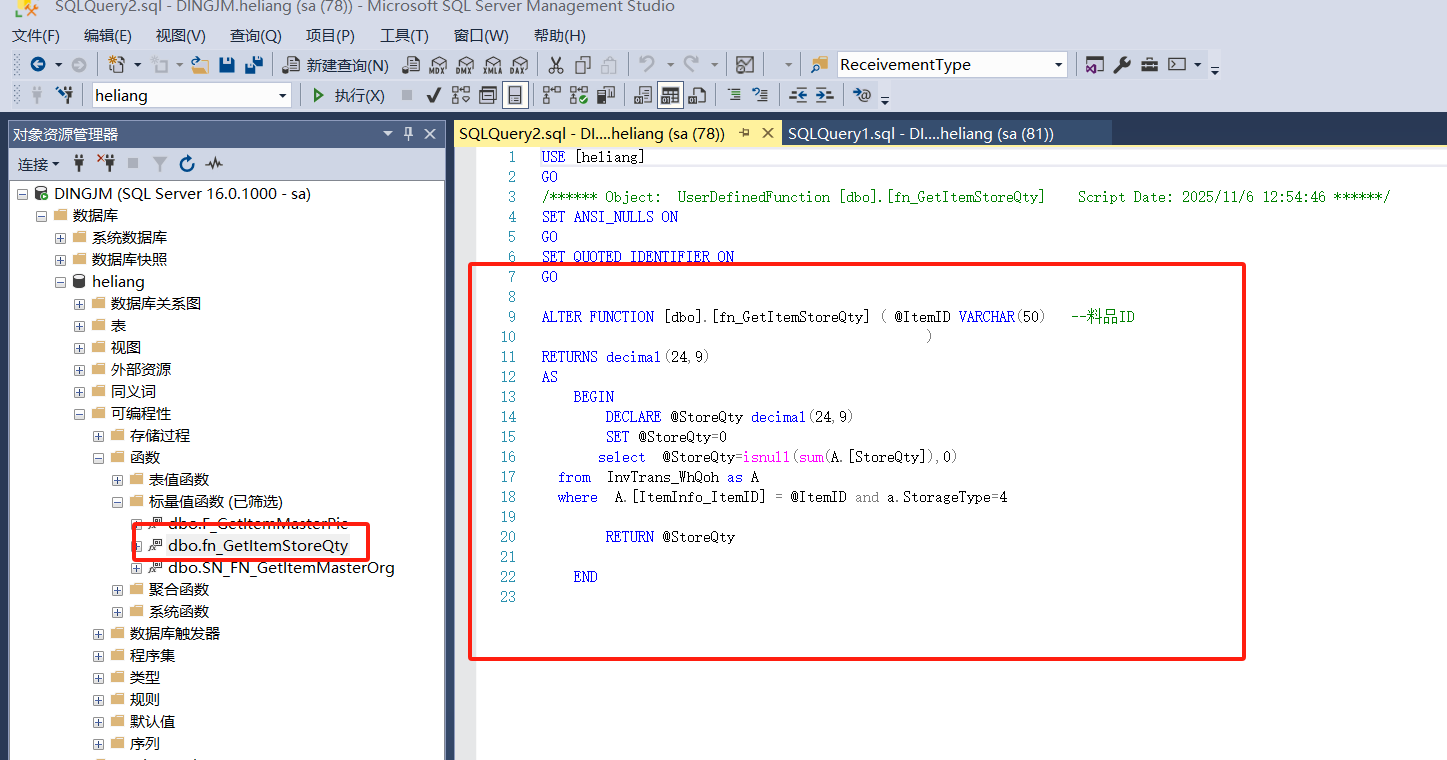The height and width of the screenshot is (760, 1447).
Task: Click the command window terminal icon
Action: pyautogui.click(x=1177, y=64)
